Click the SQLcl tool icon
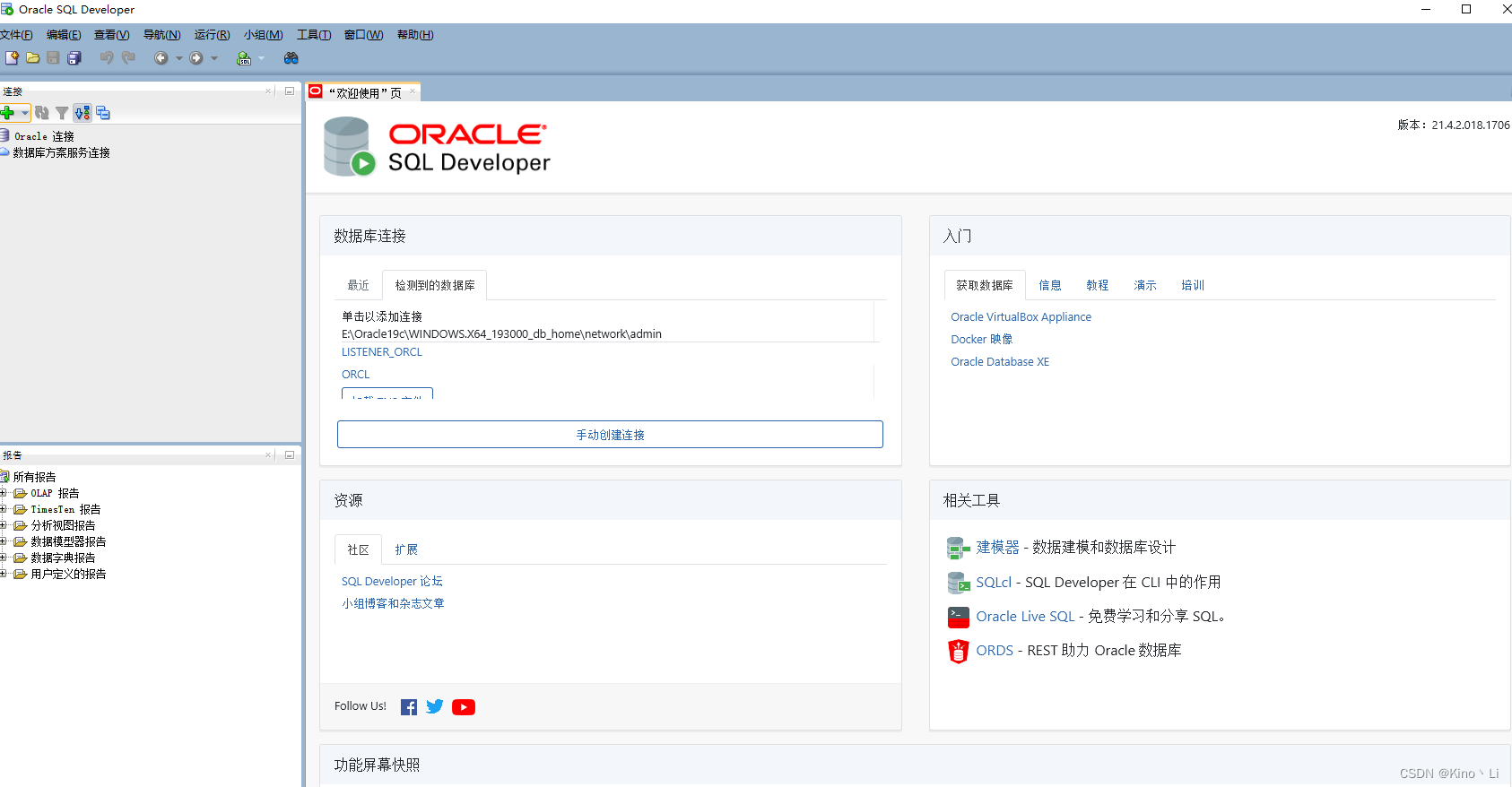The width and height of the screenshot is (1512, 787). click(x=959, y=583)
